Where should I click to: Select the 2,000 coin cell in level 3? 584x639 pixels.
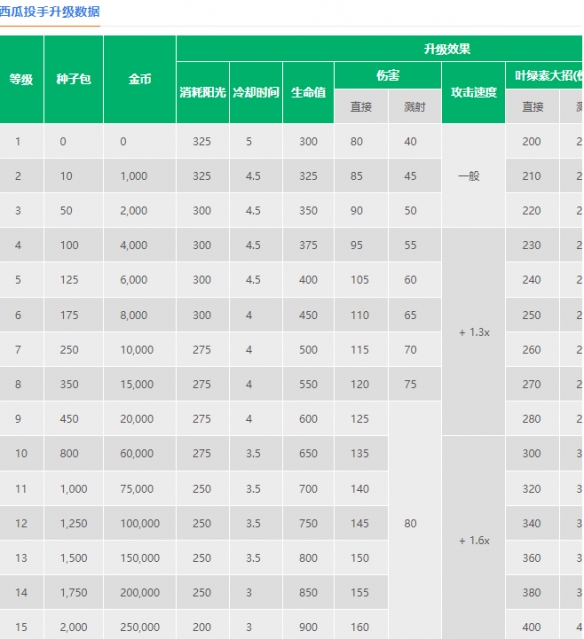tap(140, 211)
